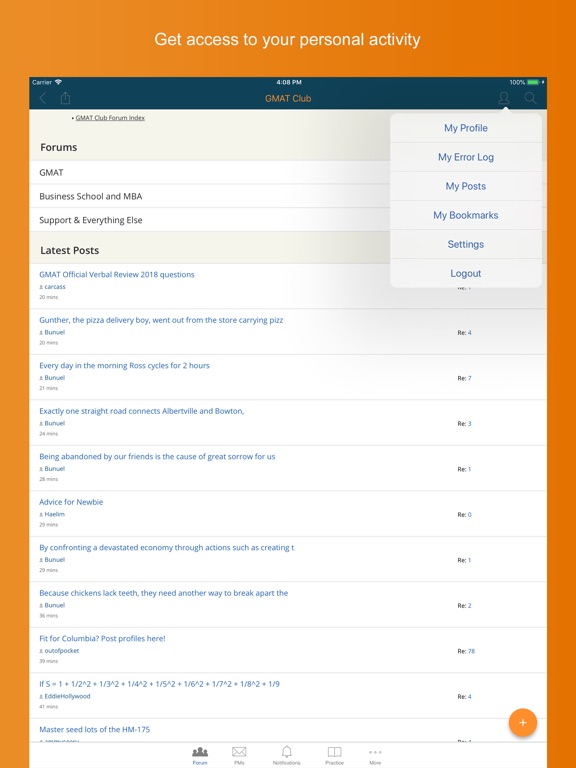576x768 pixels.
Task: Click Re: 0 reply count
Action: point(464,515)
